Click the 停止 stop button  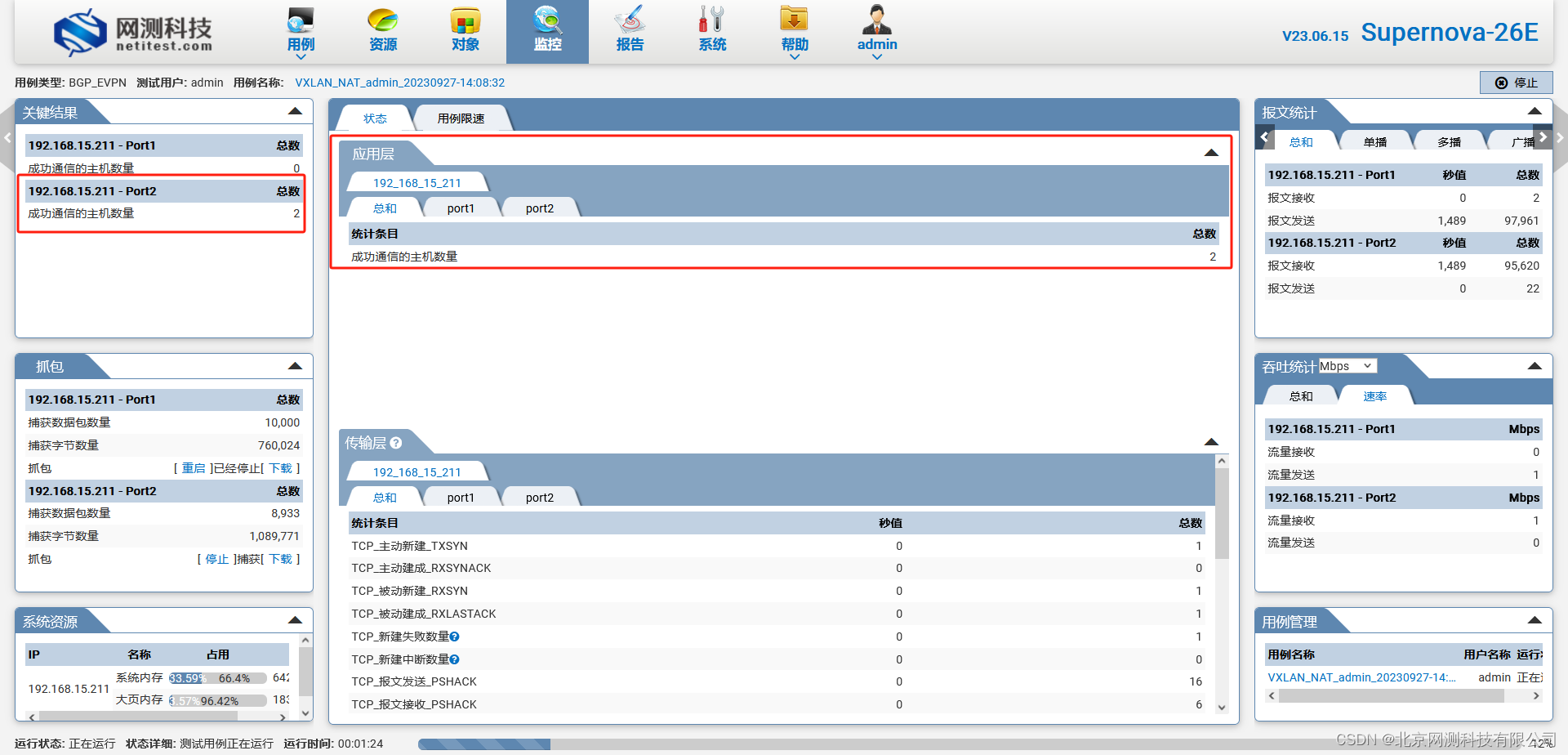[x=1517, y=83]
